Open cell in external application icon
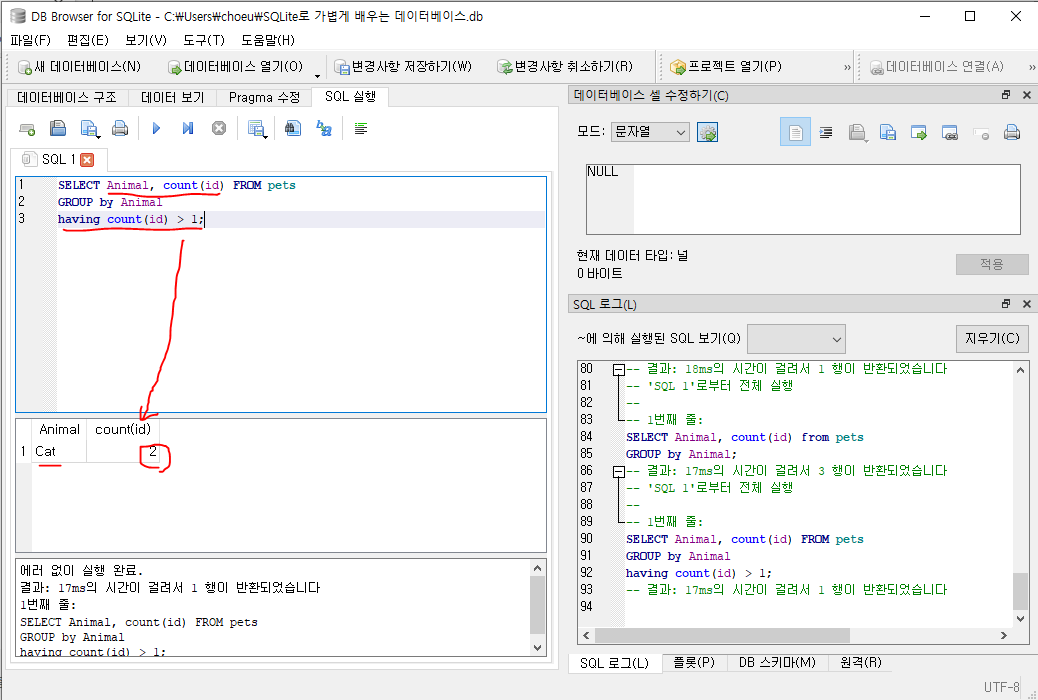Screen dimensions: 1038x700 (x=919, y=132)
